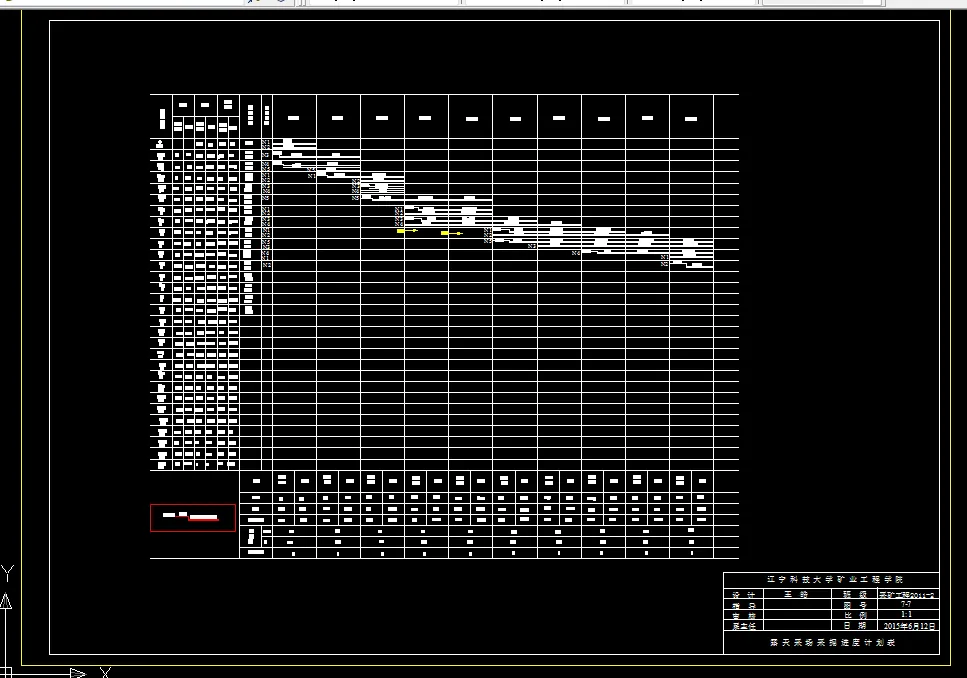Click the scale value 1:1
This screenshot has height=678, width=967.
pyautogui.click(x=906, y=614)
